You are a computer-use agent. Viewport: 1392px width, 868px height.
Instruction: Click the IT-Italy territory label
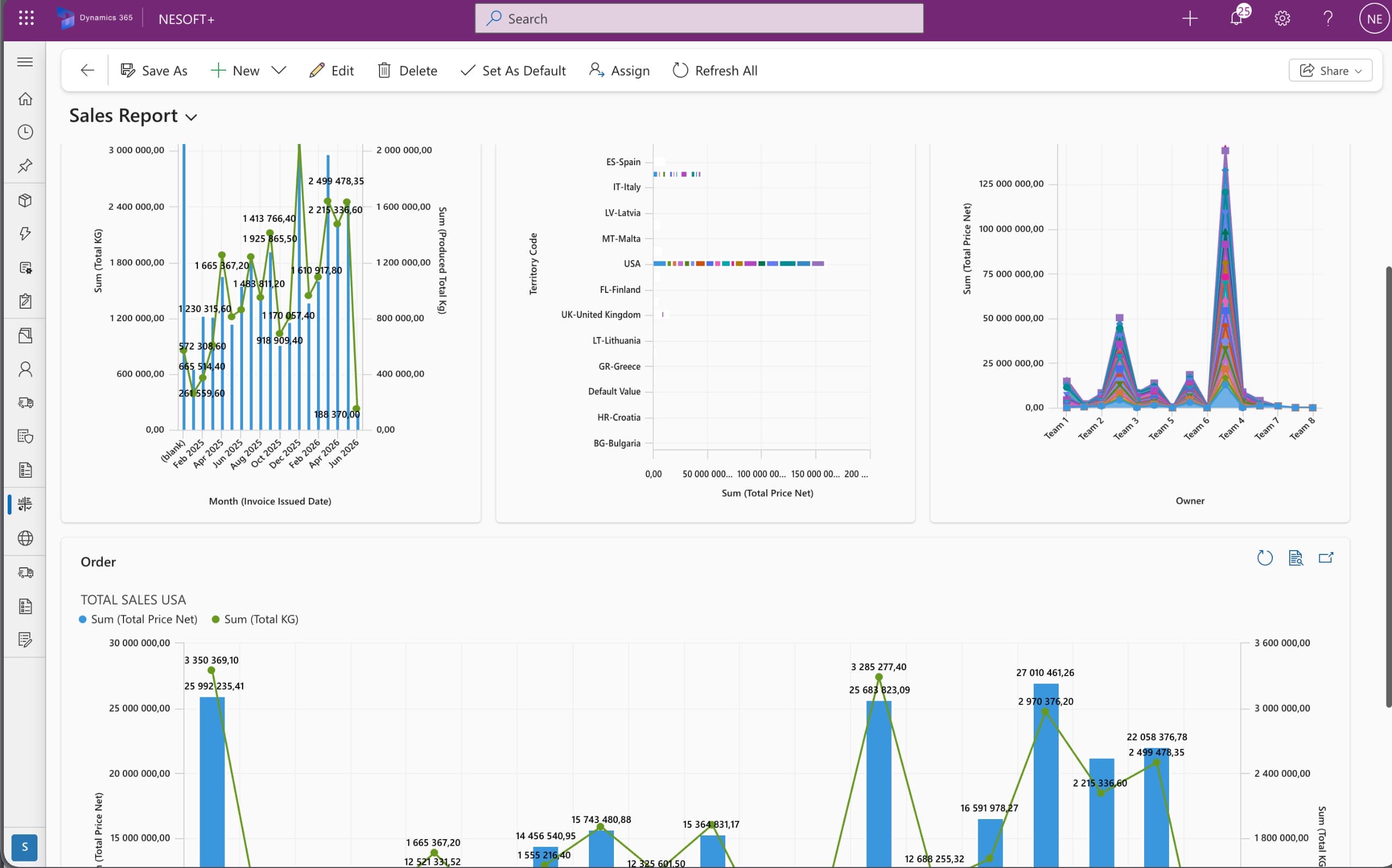point(626,186)
